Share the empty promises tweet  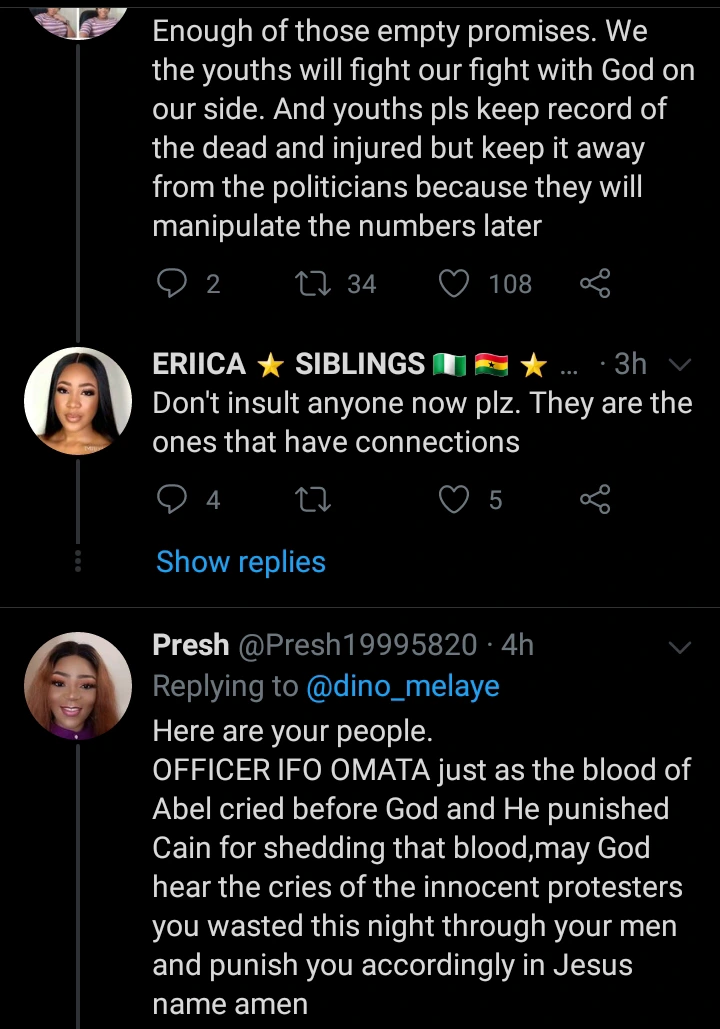pyautogui.click(x=595, y=284)
